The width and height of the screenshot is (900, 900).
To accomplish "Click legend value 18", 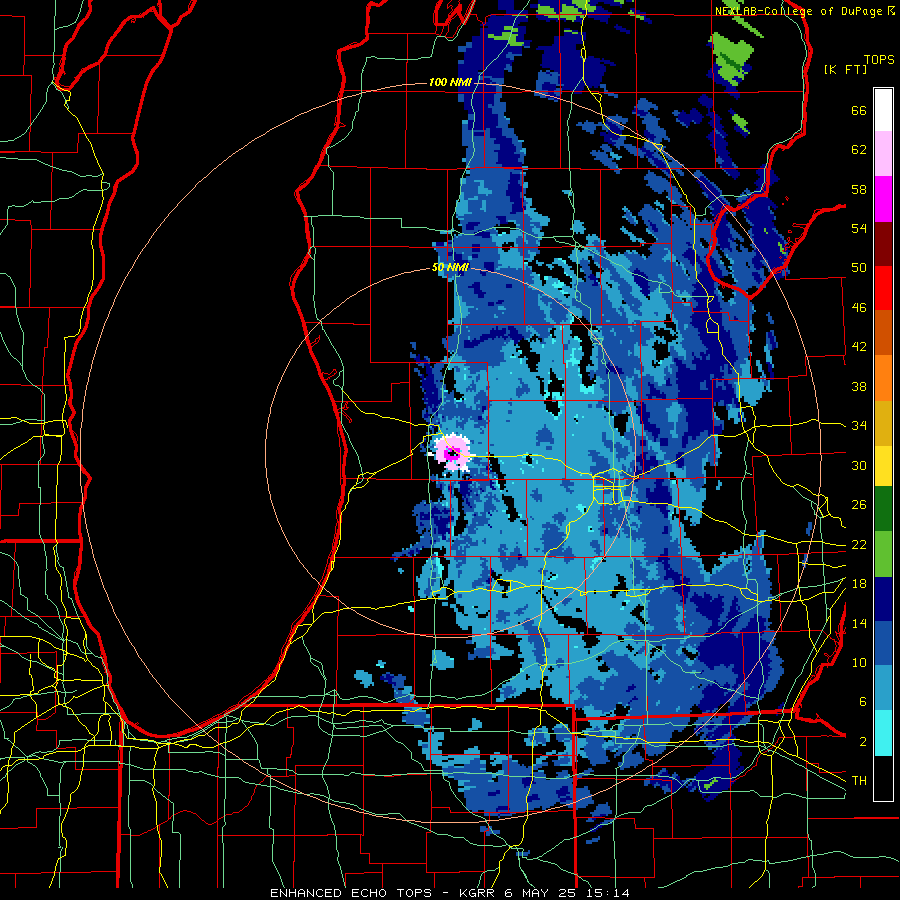I will pos(859,584).
